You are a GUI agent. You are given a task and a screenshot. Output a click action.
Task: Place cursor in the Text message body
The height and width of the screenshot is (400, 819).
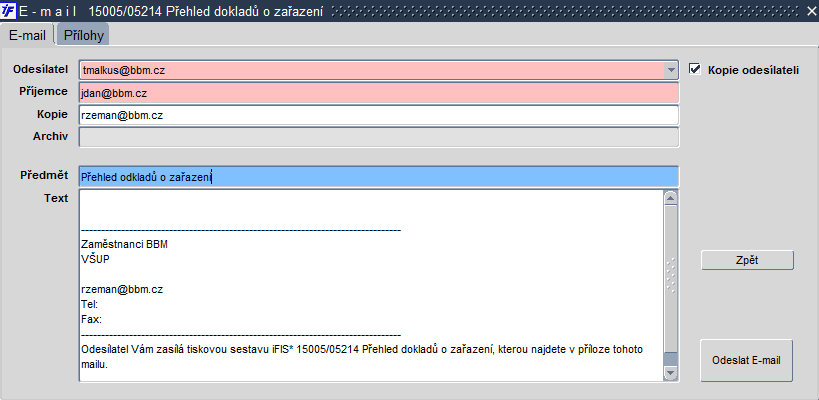pos(371,285)
